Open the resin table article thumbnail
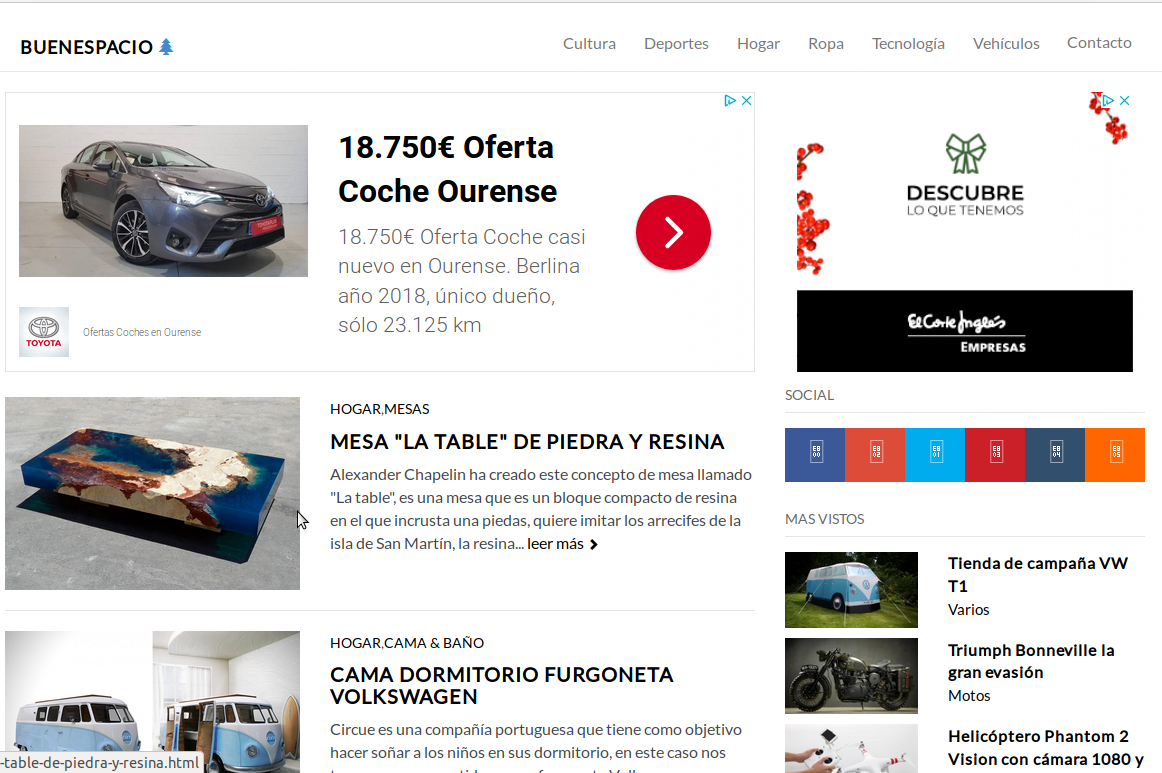 coord(152,493)
